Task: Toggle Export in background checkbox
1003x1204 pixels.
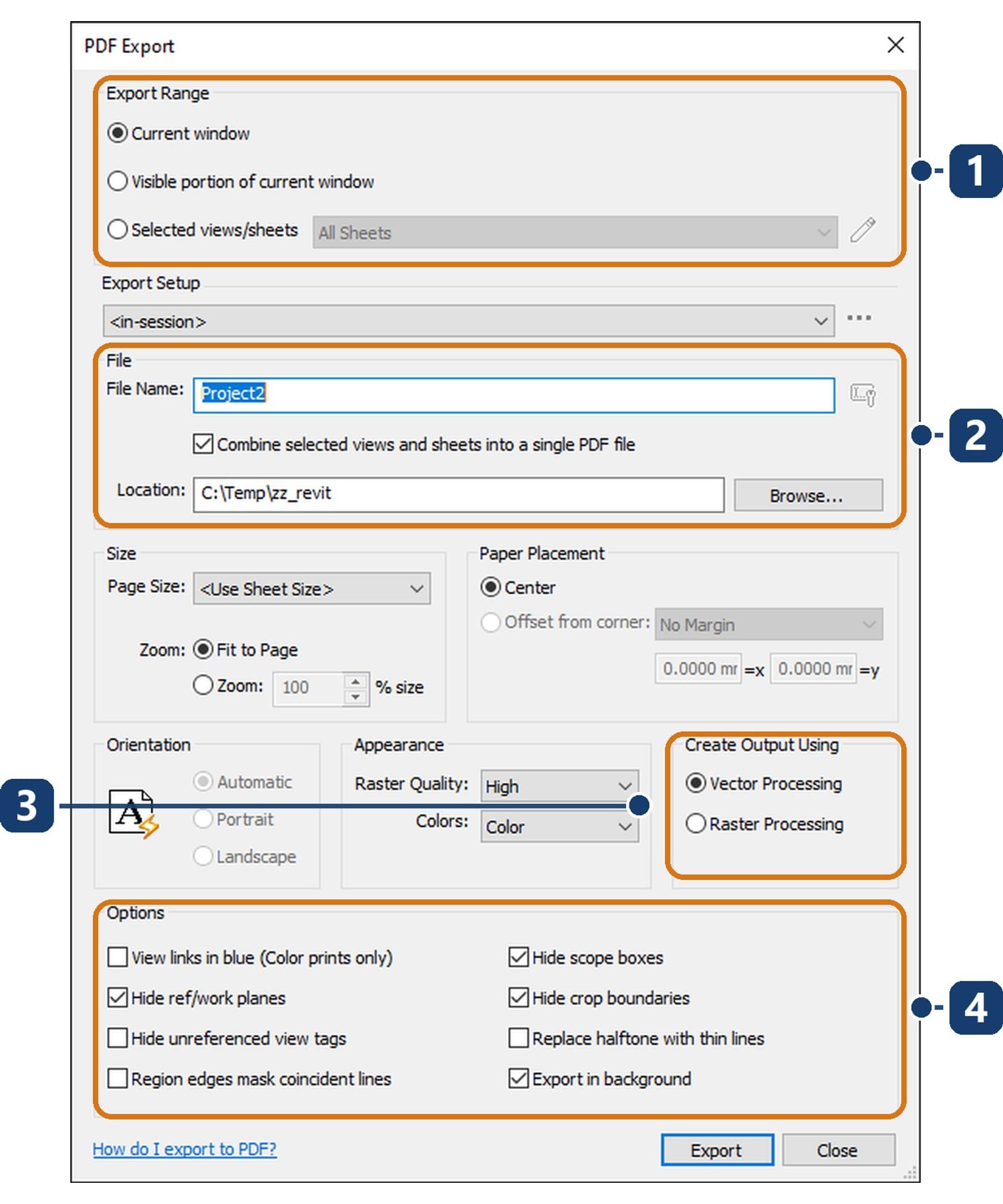Action: 519,1079
